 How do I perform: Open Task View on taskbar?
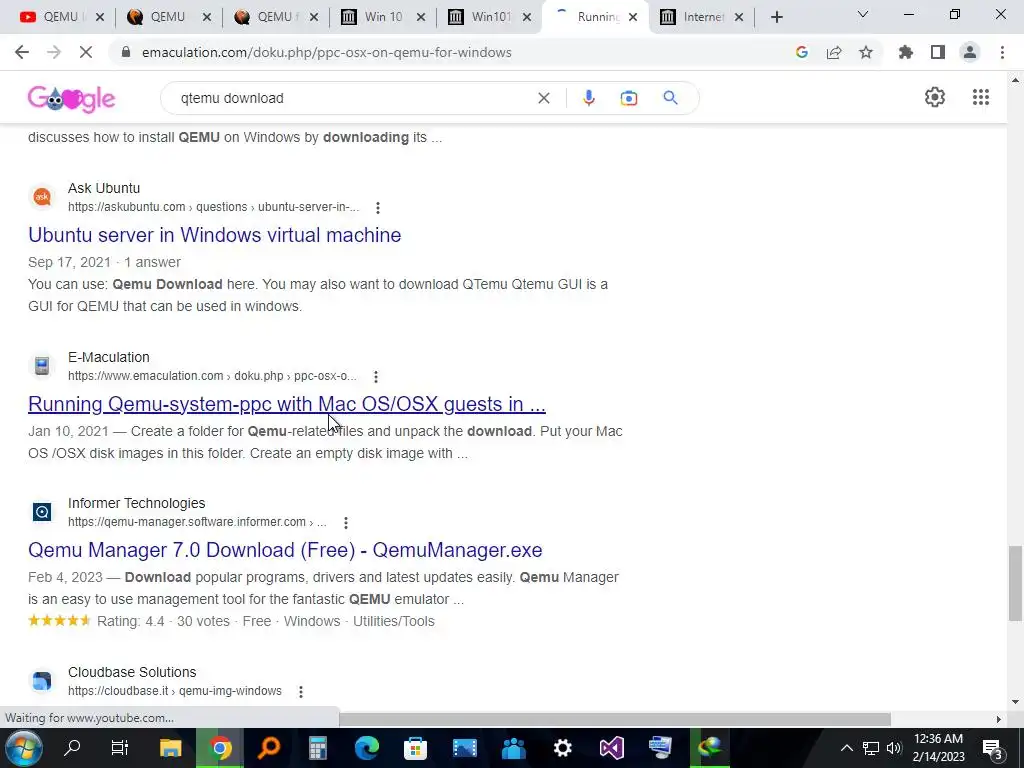pyautogui.click(x=120, y=748)
